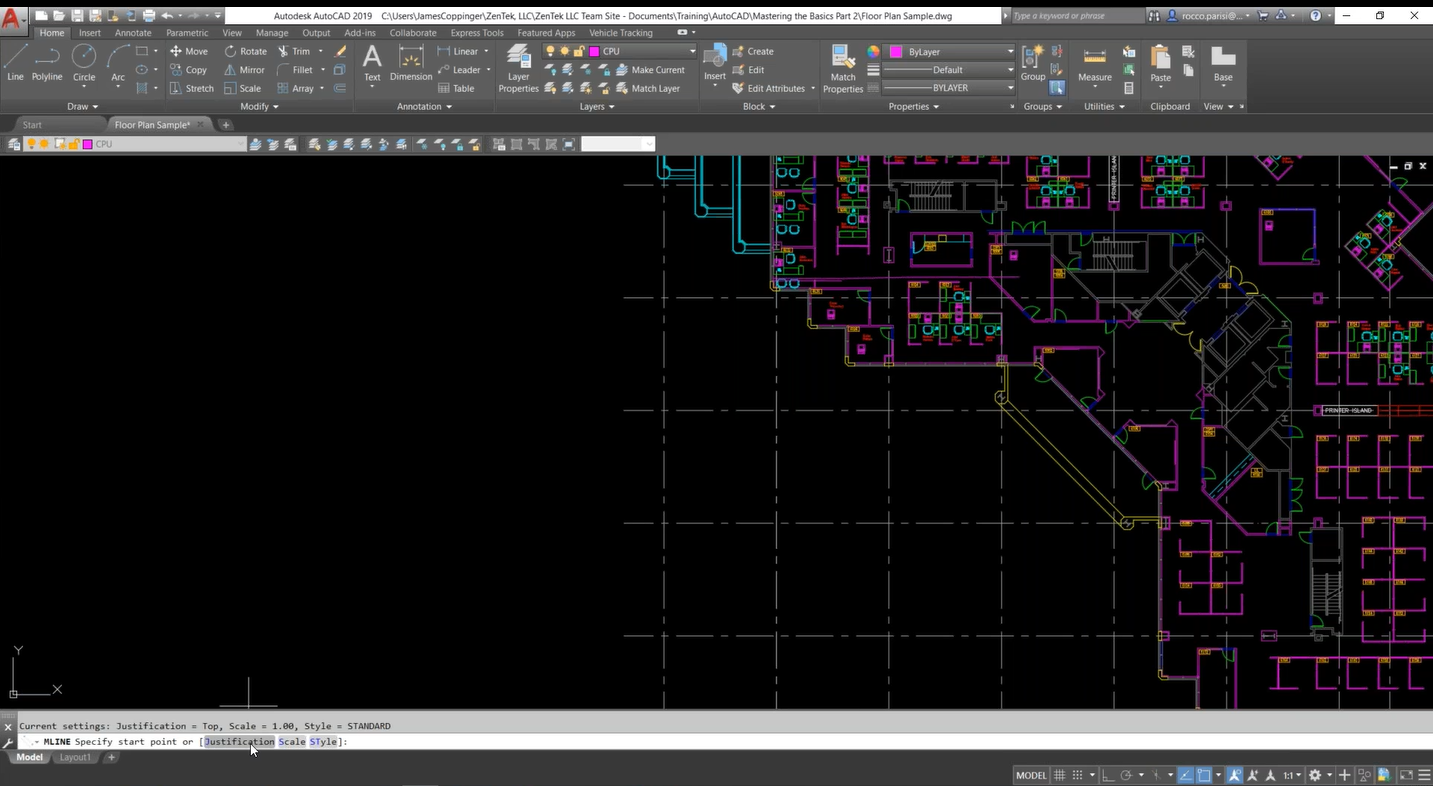Screen dimensions: 1433x786
Task: Select the Measure utility tool
Action: coord(1094,64)
